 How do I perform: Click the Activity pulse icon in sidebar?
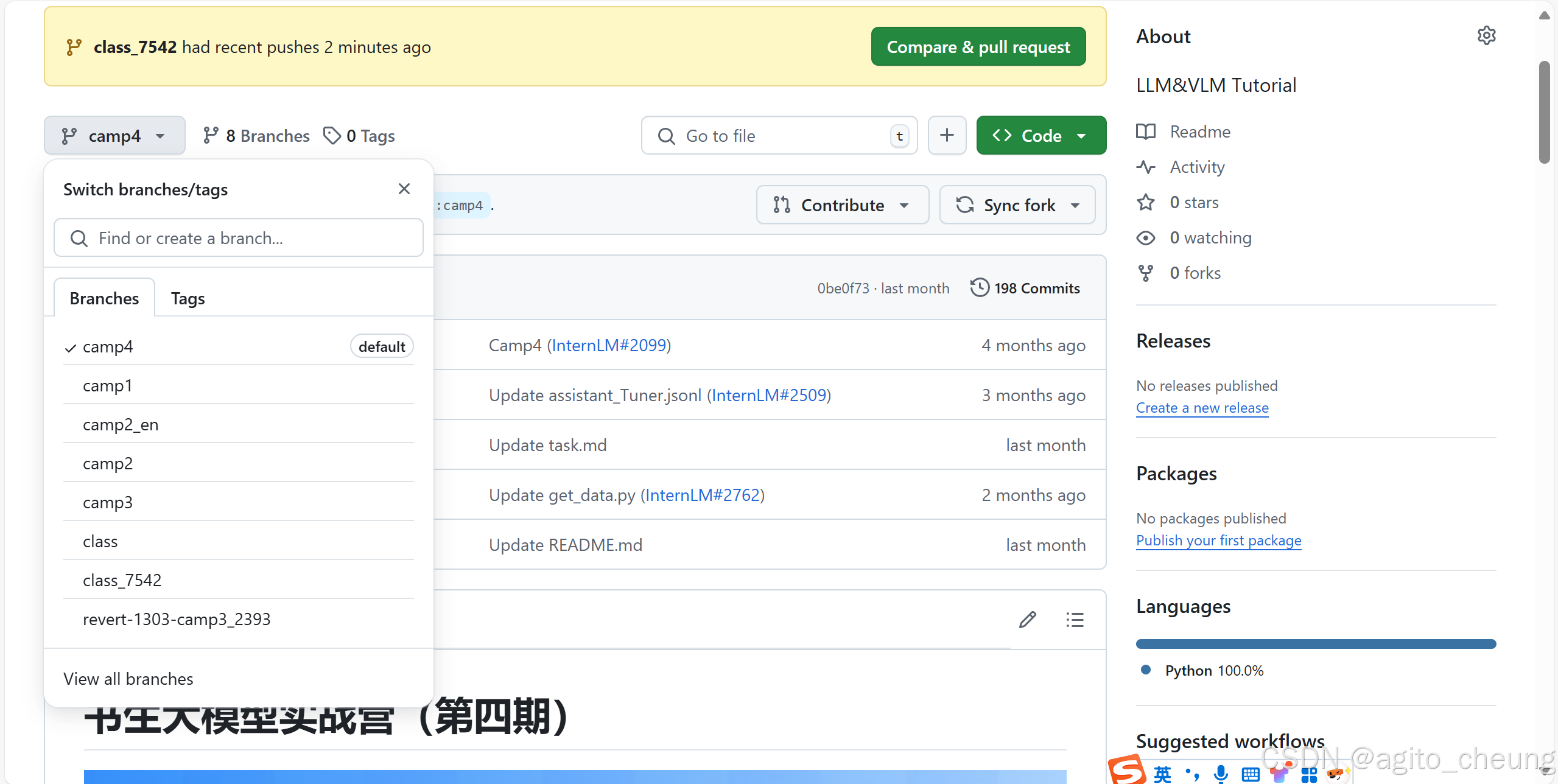[1146, 167]
